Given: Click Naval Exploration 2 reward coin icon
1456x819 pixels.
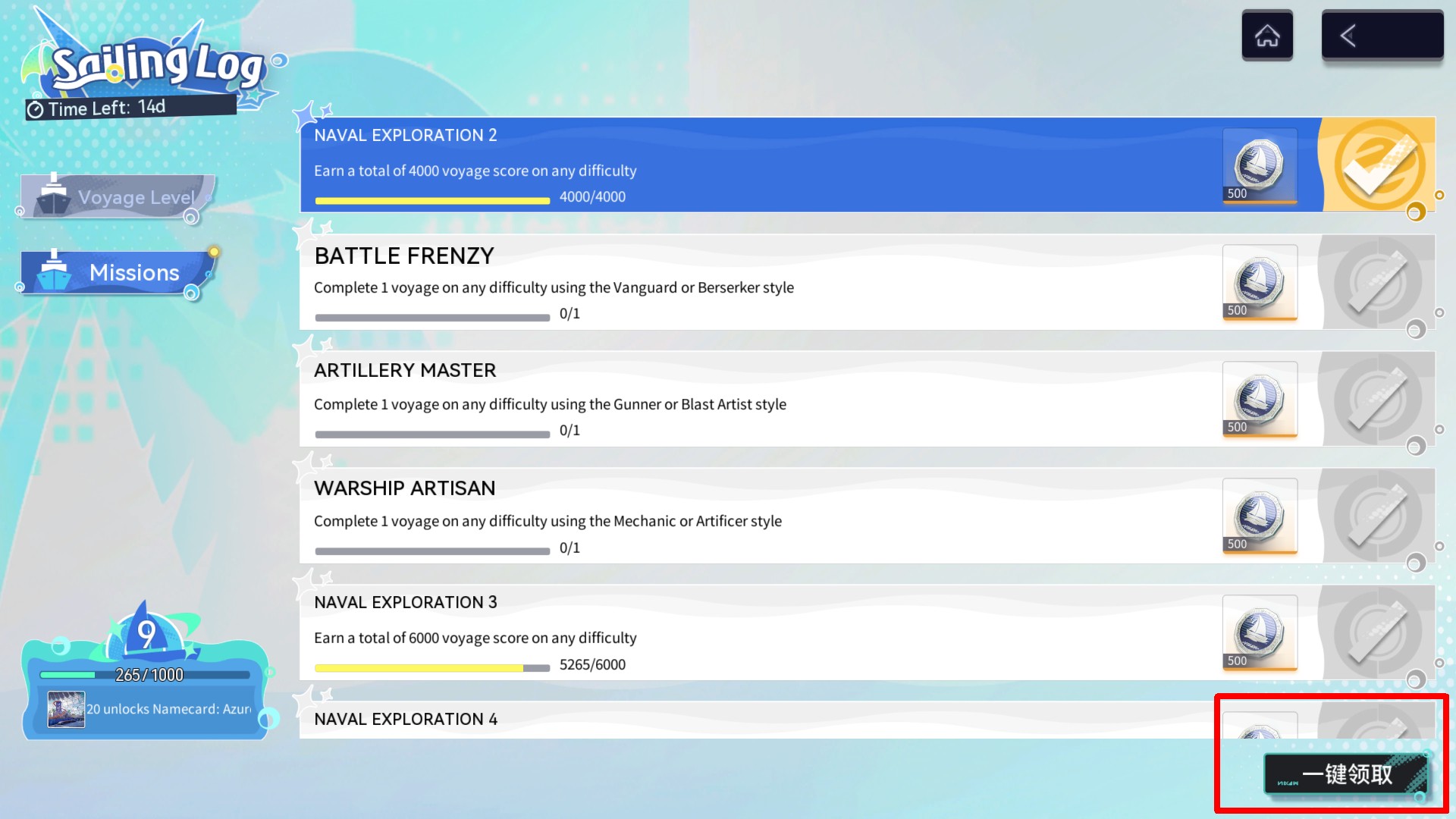Looking at the screenshot, I should click(1259, 165).
